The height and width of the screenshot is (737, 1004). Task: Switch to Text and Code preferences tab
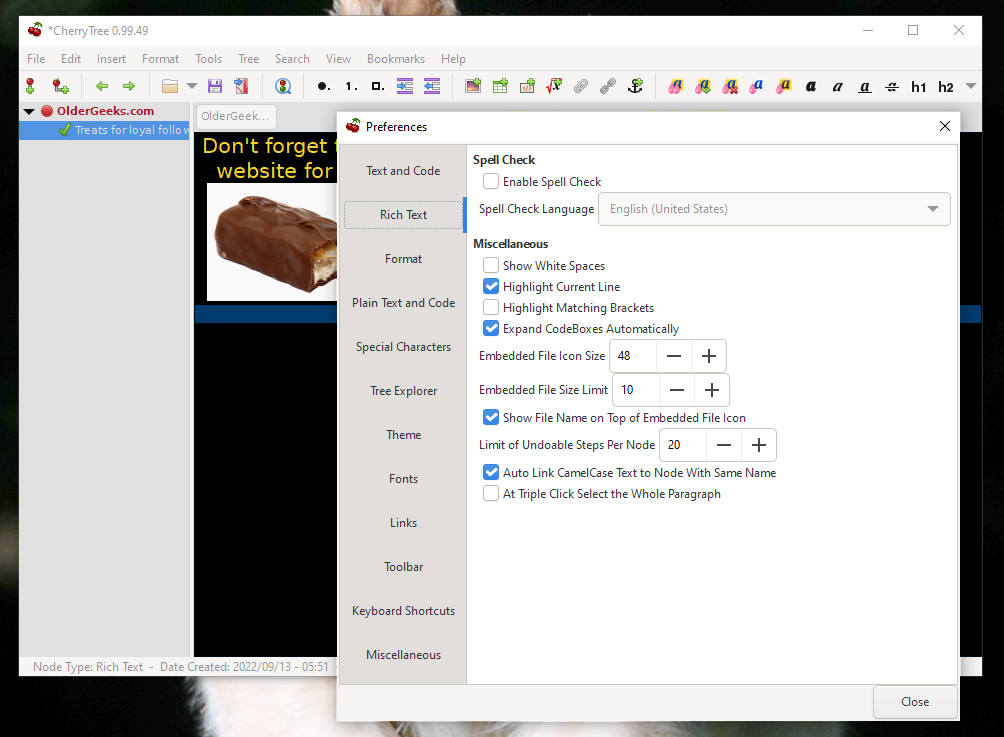(403, 171)
